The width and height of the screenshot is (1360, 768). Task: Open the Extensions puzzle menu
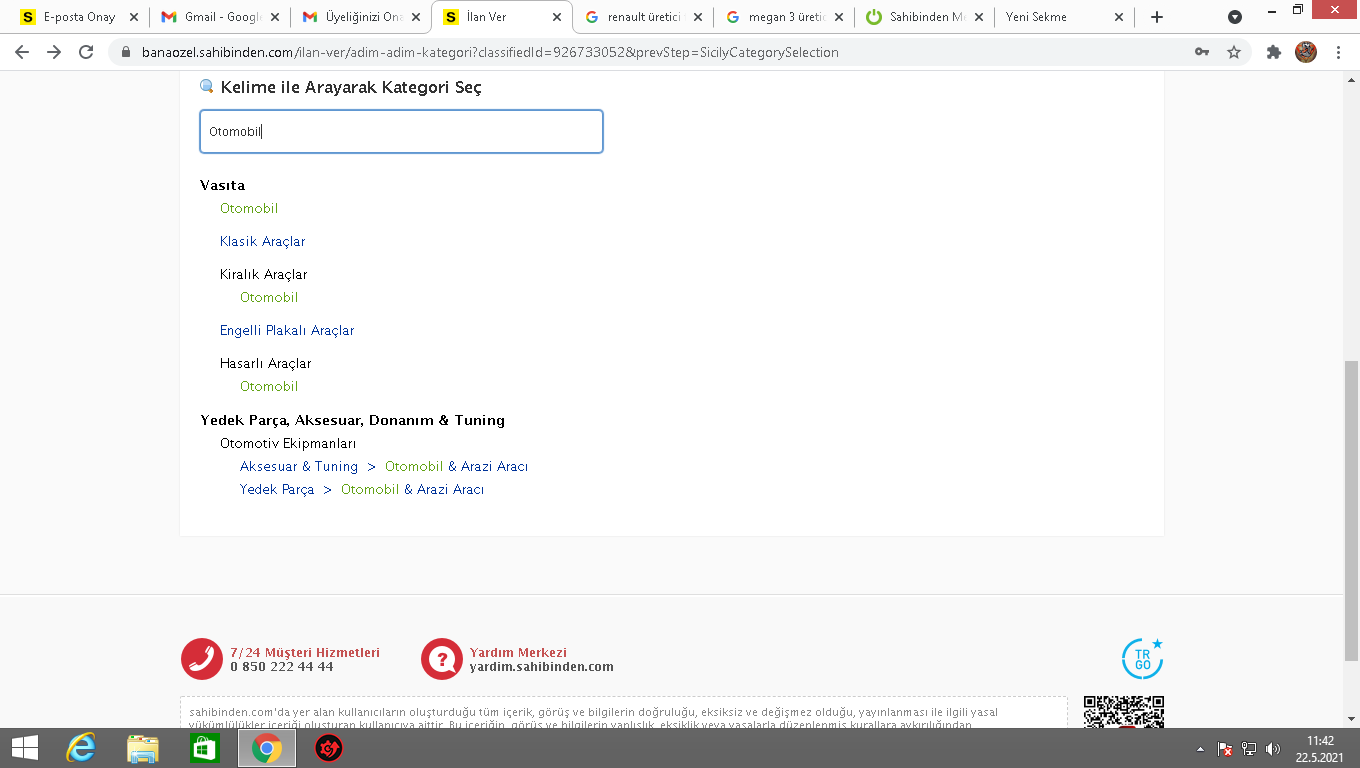1274,52
